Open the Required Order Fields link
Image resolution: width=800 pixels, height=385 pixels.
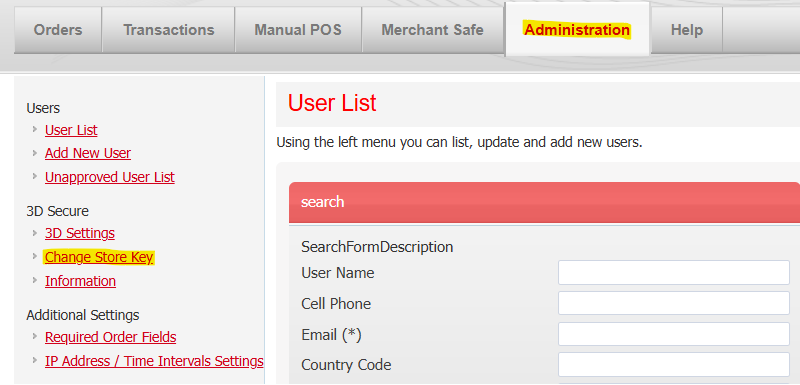111,337
